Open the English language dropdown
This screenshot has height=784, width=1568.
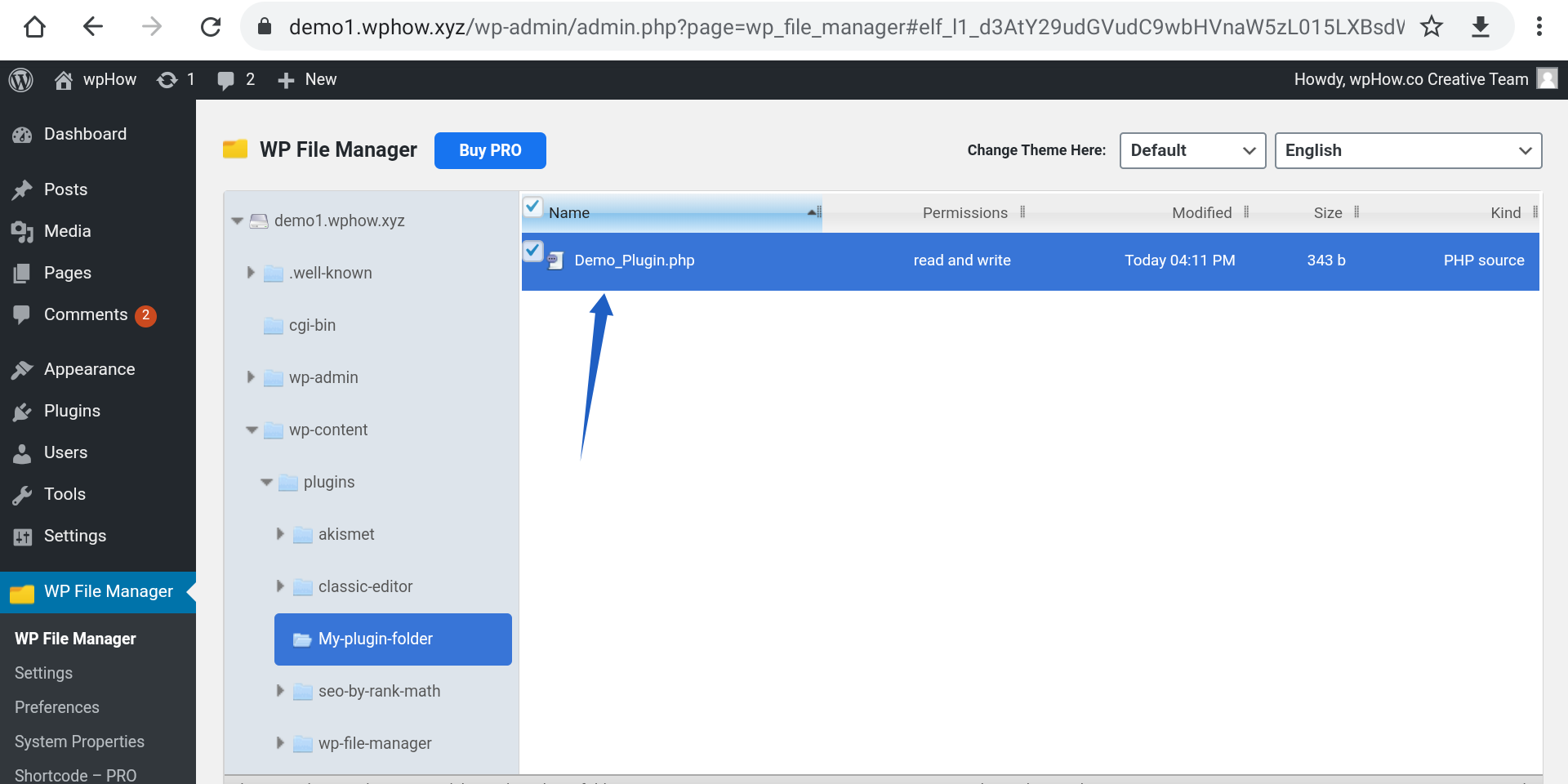tap(1407, 150)
